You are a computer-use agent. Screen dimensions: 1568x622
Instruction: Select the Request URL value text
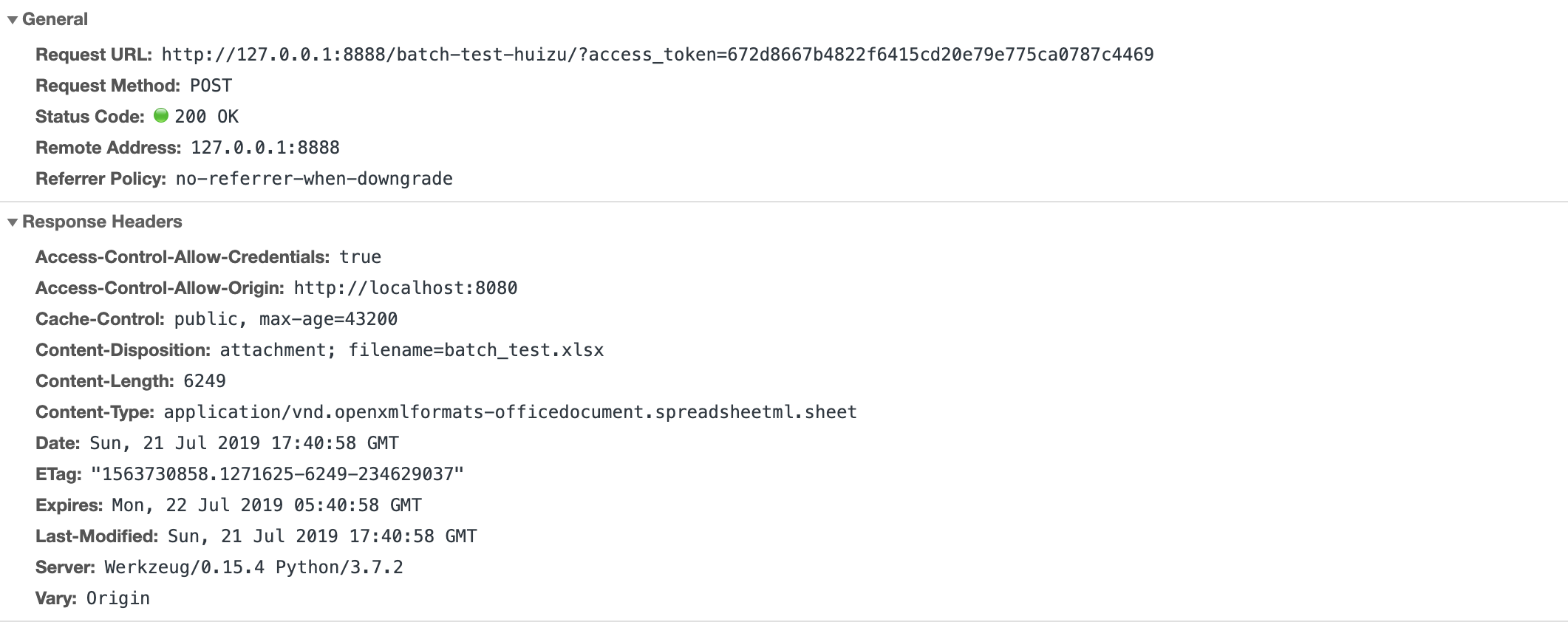click(657, 55)
